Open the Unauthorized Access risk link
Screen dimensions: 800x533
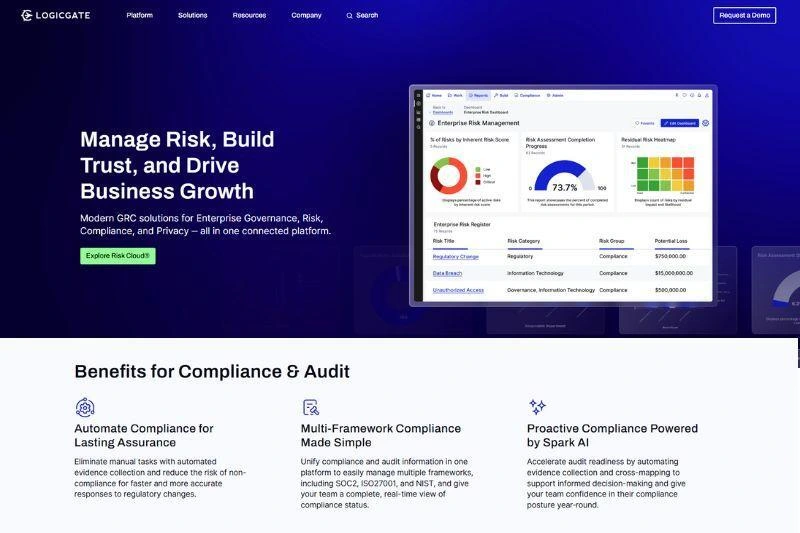[458, 290]
